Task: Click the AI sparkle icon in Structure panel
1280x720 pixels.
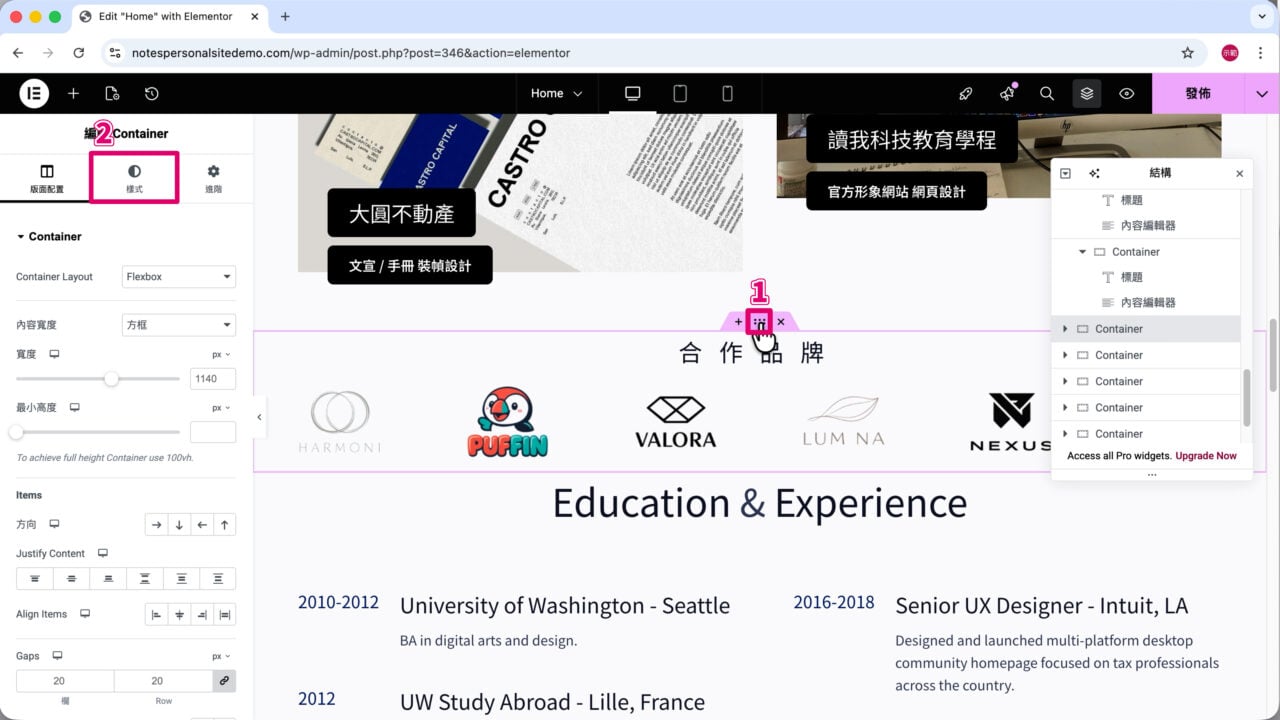Action: click(x=1094, y=173)
